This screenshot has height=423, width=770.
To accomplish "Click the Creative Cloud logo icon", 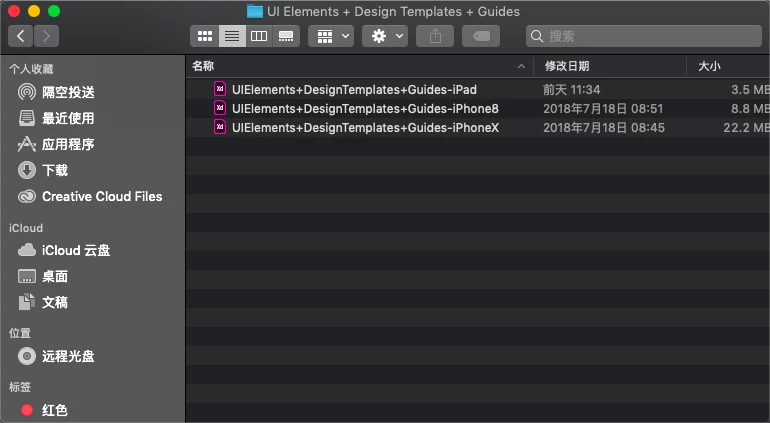I will click(x=27, y=196).
